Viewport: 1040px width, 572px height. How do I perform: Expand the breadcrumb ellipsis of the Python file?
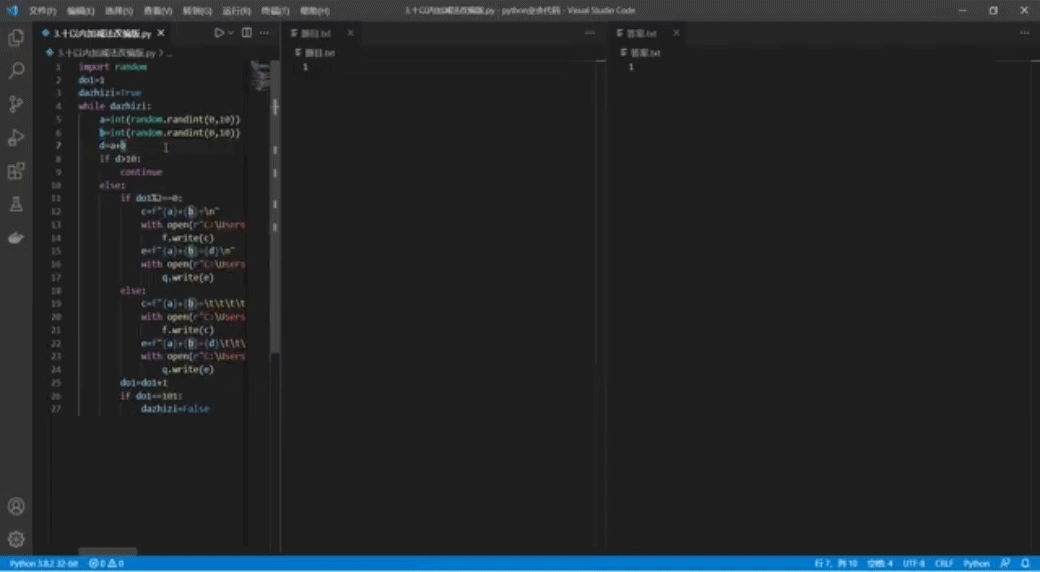[169, 53]
